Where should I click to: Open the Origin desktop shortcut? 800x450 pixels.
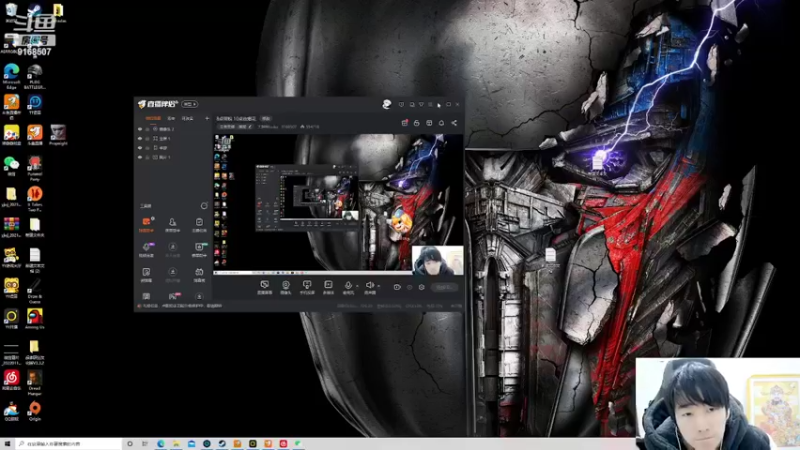(35, 411)
